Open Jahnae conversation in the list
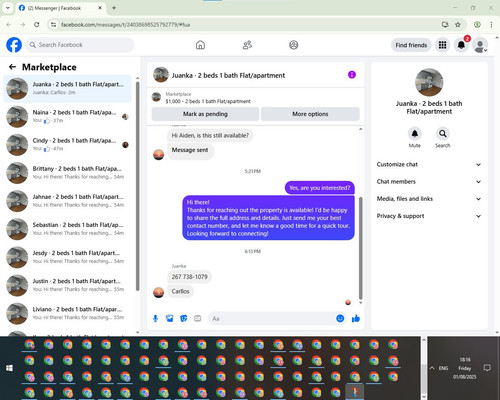The image size is (500, 400). [x=68, y=201]
